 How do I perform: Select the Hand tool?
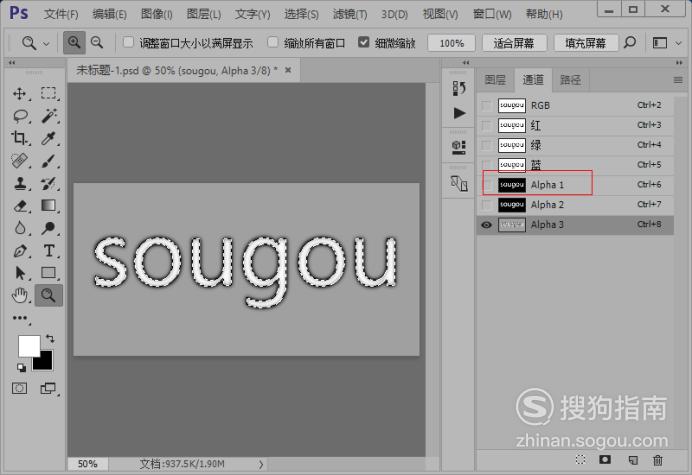pyautogui.click(x=19, y=295)
